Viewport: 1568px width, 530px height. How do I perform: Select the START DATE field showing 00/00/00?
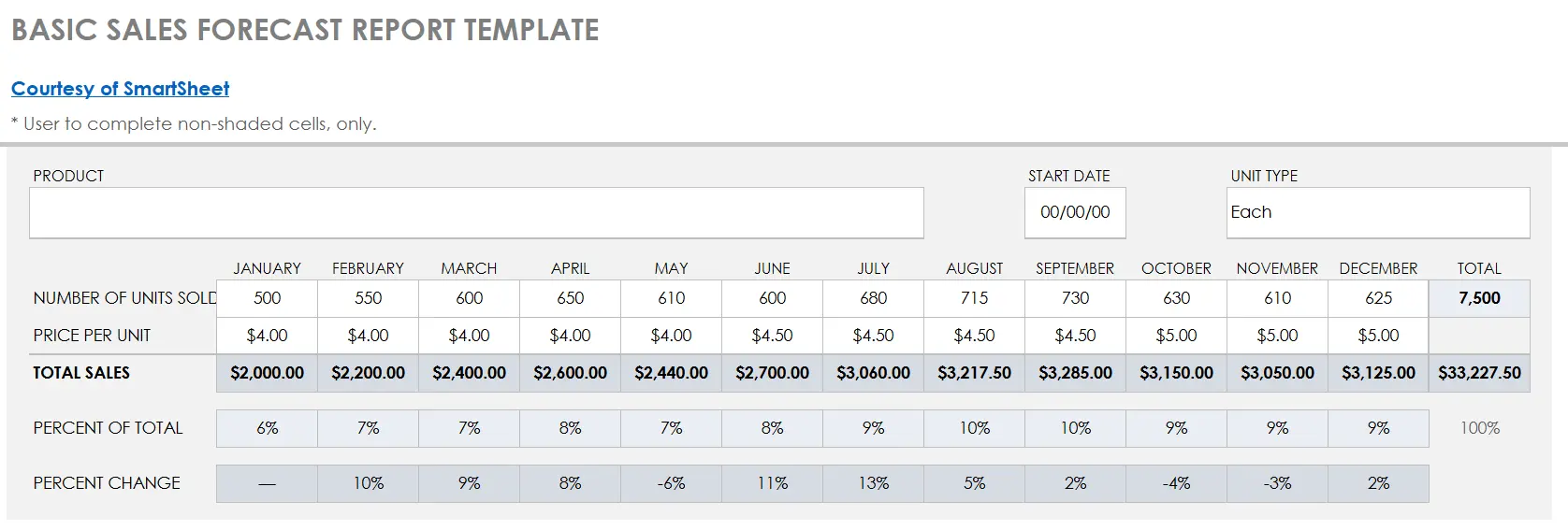1075,213
